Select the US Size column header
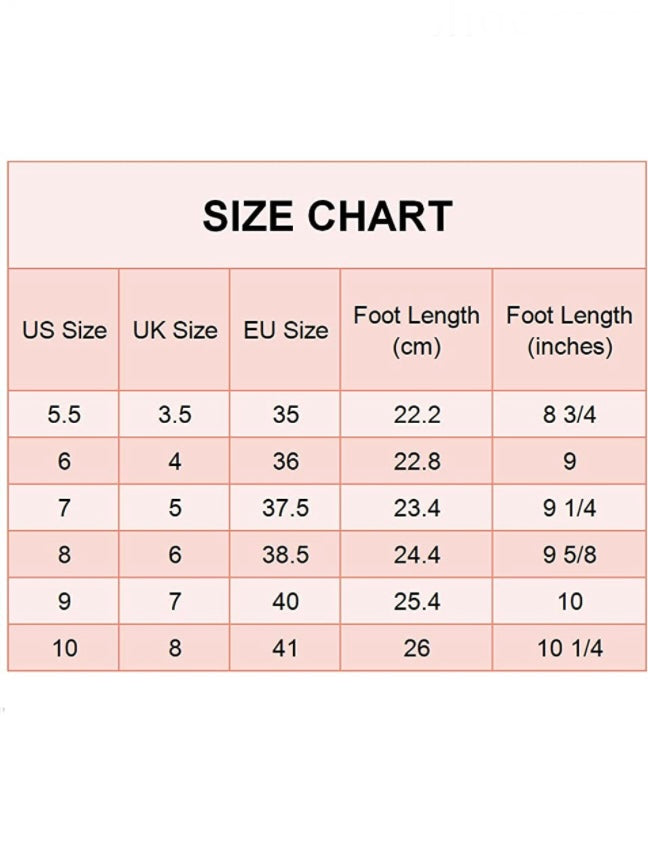The image size is (648, 864). [64, 330]
